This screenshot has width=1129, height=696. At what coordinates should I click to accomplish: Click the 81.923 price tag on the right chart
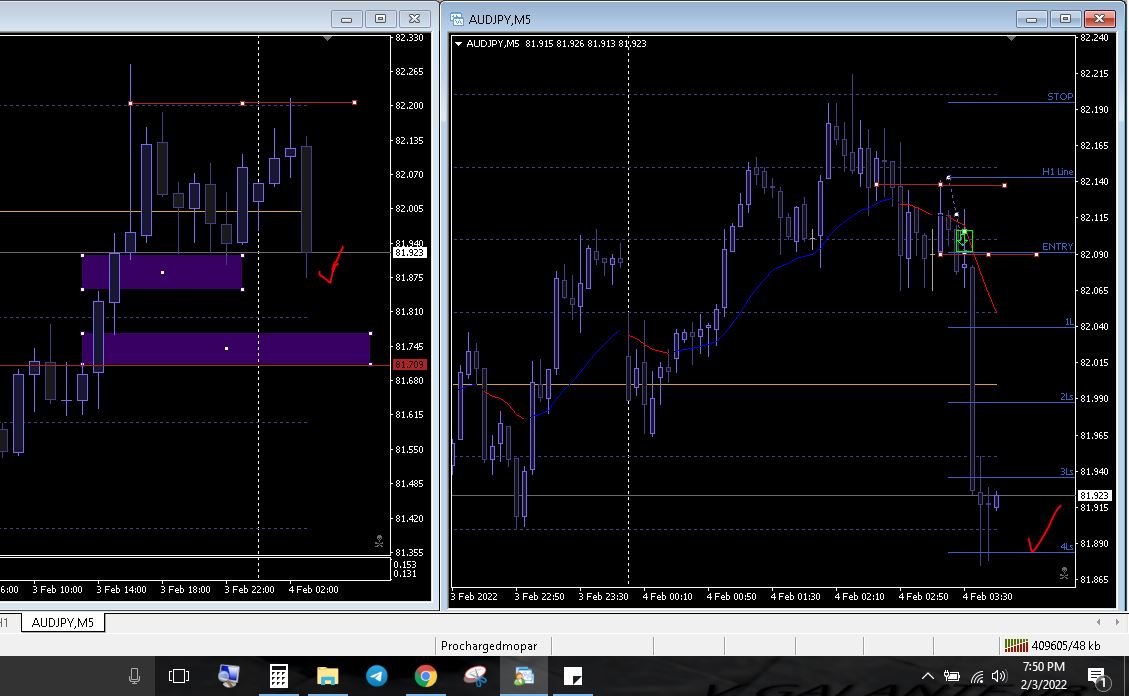(1094, 495)
